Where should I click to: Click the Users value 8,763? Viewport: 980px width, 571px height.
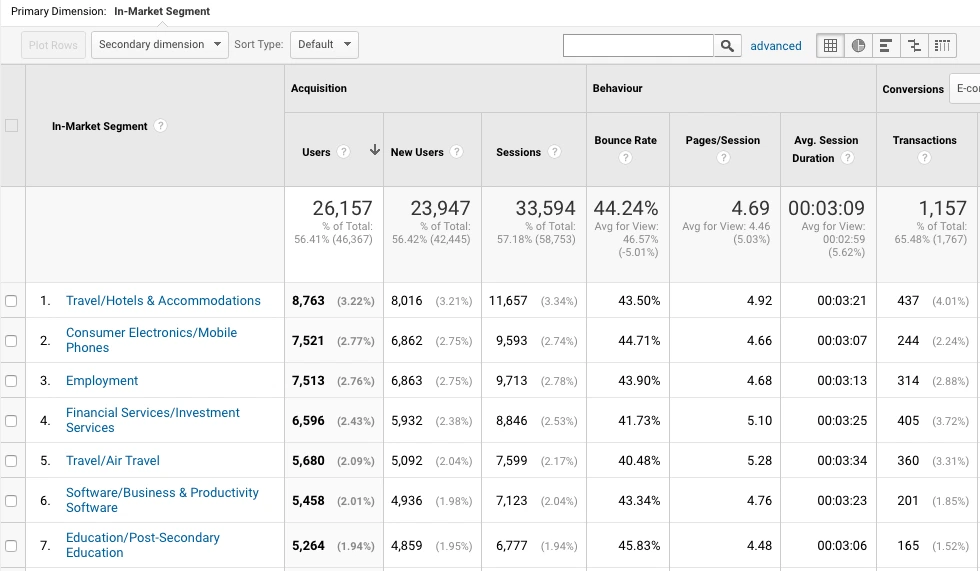308,300
